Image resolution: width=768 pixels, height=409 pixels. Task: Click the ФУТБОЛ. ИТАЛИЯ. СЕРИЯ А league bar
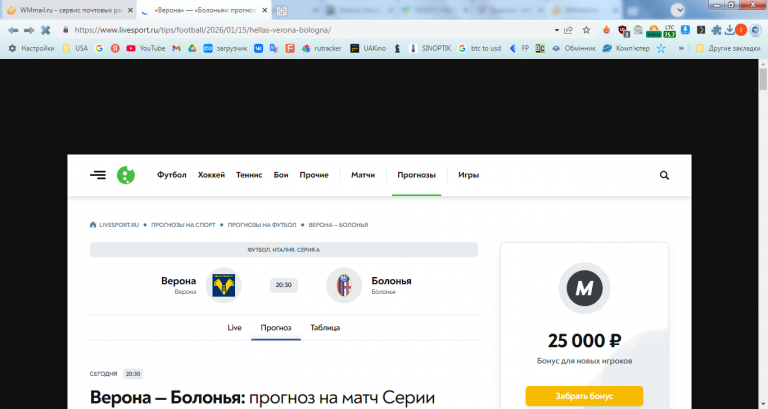pyautogui.click(x=284, y=250)
